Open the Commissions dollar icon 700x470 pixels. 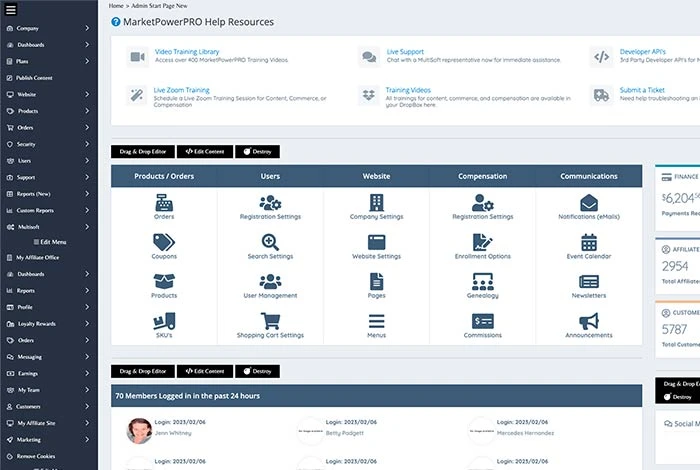[483, 321]
